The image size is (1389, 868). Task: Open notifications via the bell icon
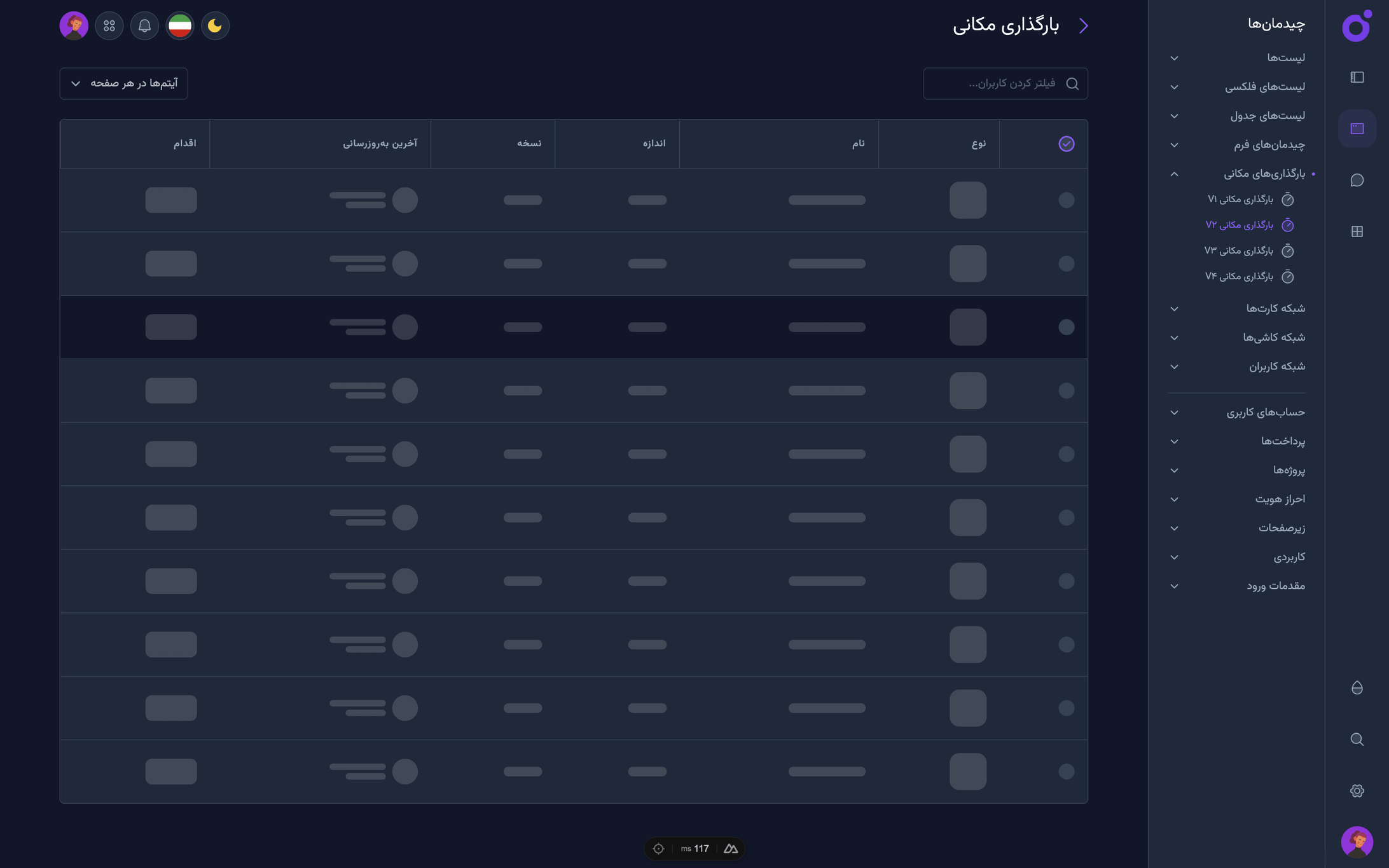coord(144,25)
